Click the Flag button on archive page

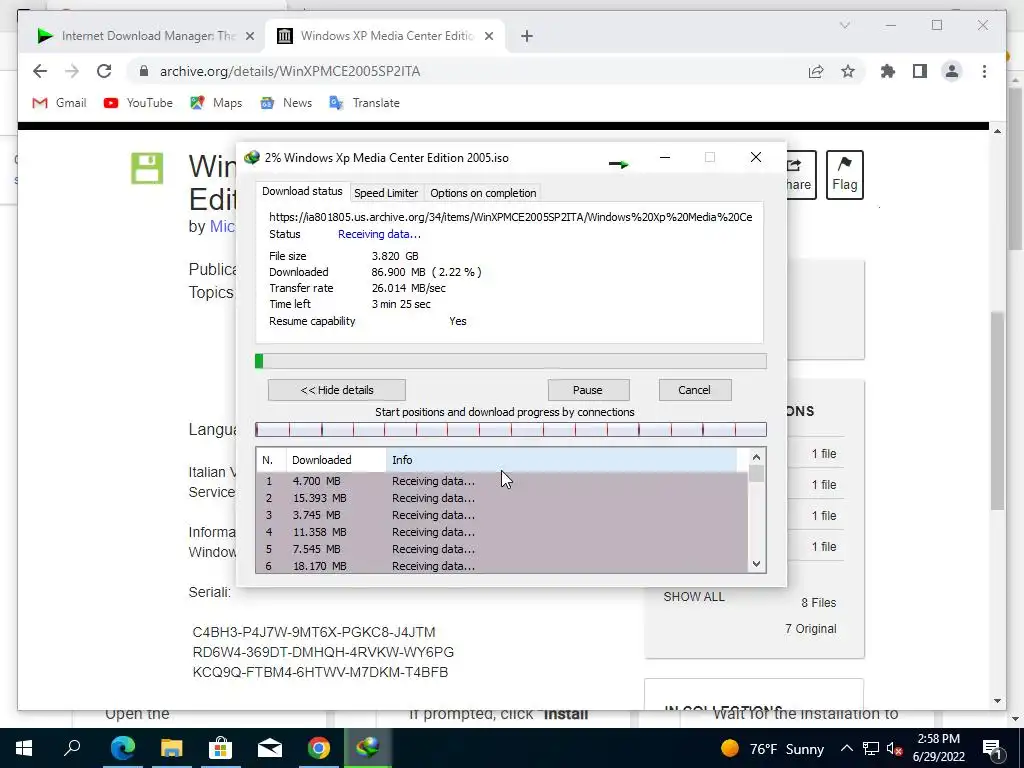pos(844,174)
